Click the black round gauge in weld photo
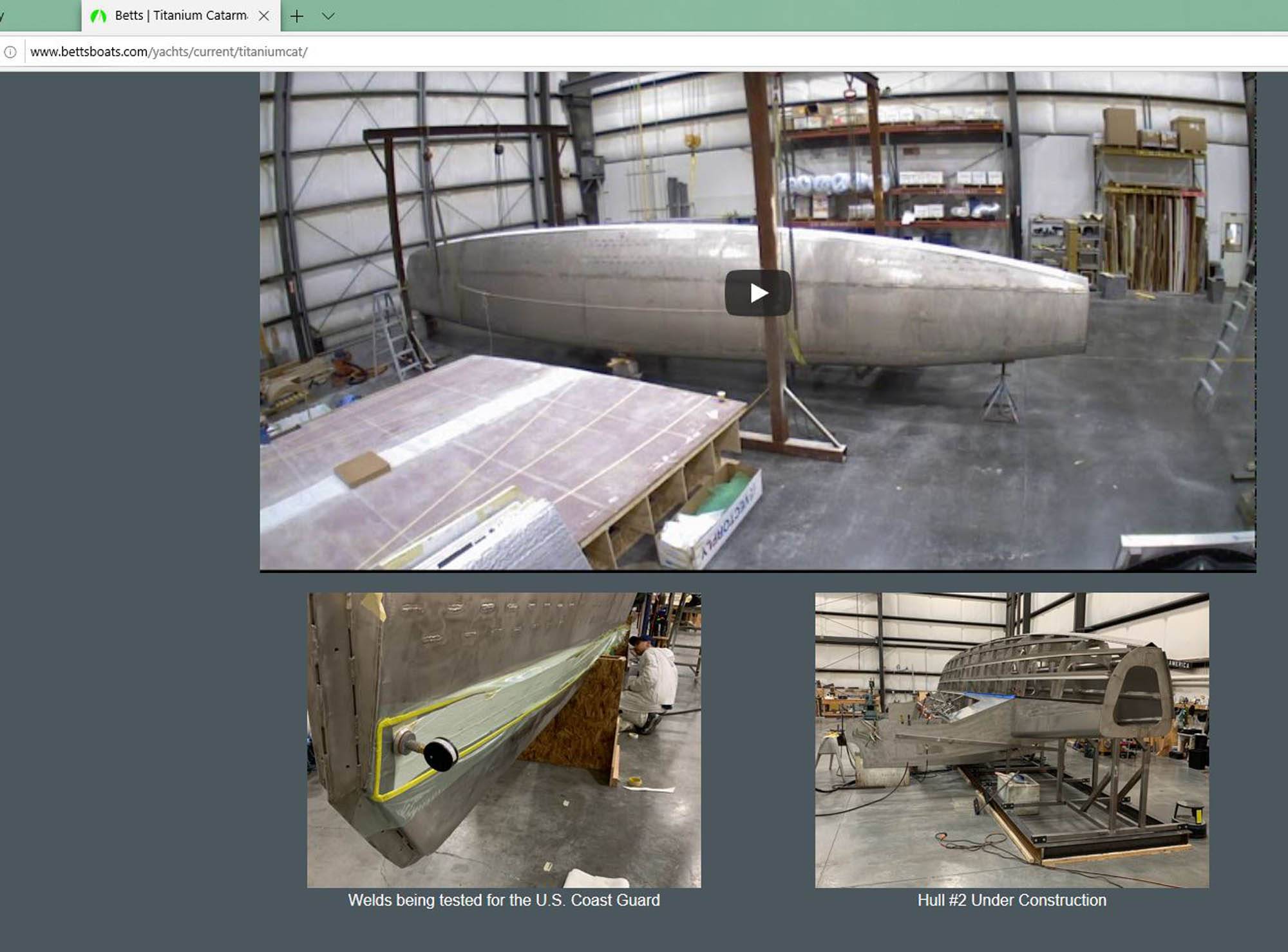The image size is (1288, 952). point(441,754)
